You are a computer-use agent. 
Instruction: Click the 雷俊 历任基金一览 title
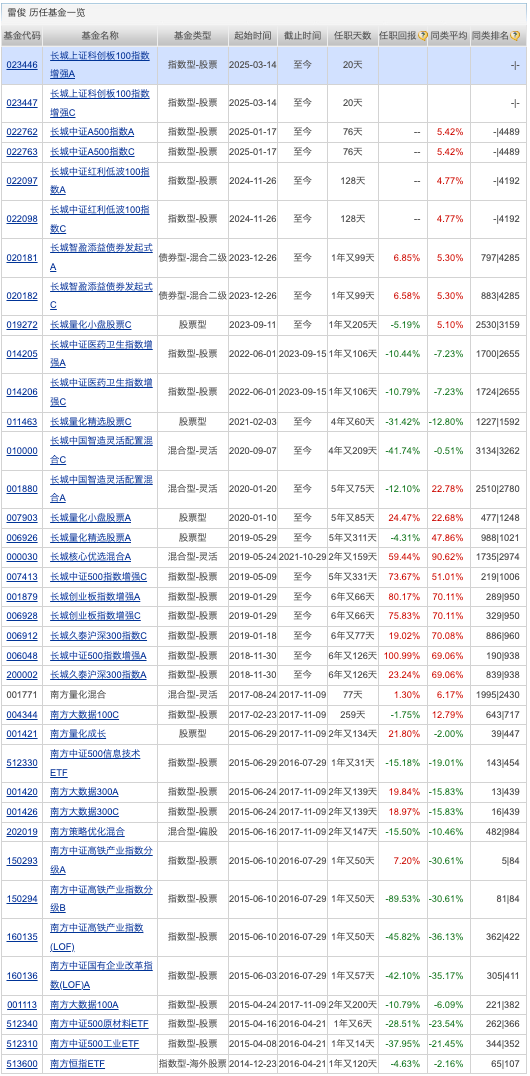(46, 13)
